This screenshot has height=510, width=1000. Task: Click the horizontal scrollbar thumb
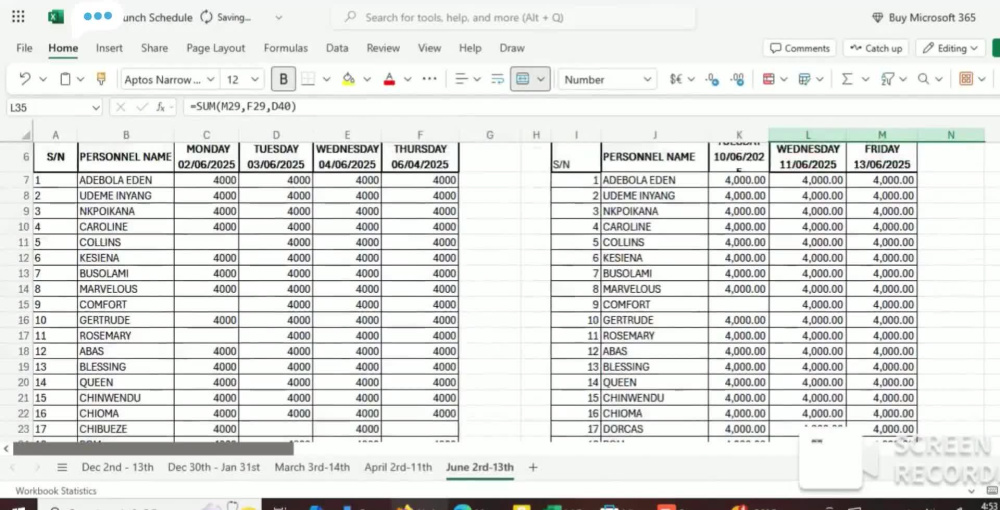(153, 448)
